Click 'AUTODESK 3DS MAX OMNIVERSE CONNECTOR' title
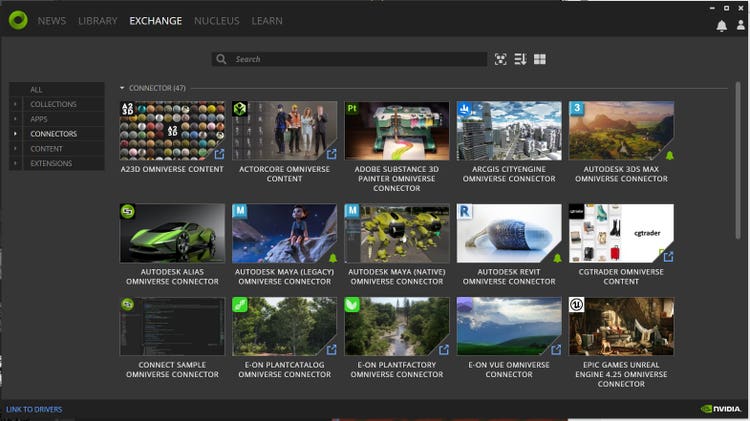 point(621,174)
